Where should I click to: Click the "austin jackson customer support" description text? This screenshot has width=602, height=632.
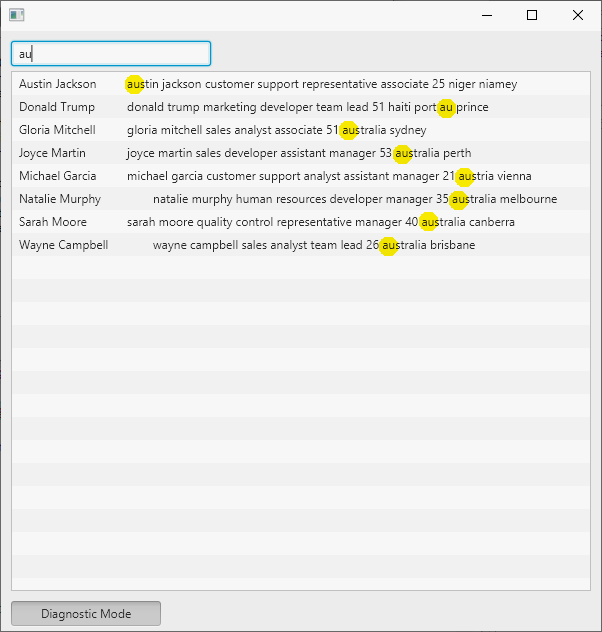(x=322, y=84)
